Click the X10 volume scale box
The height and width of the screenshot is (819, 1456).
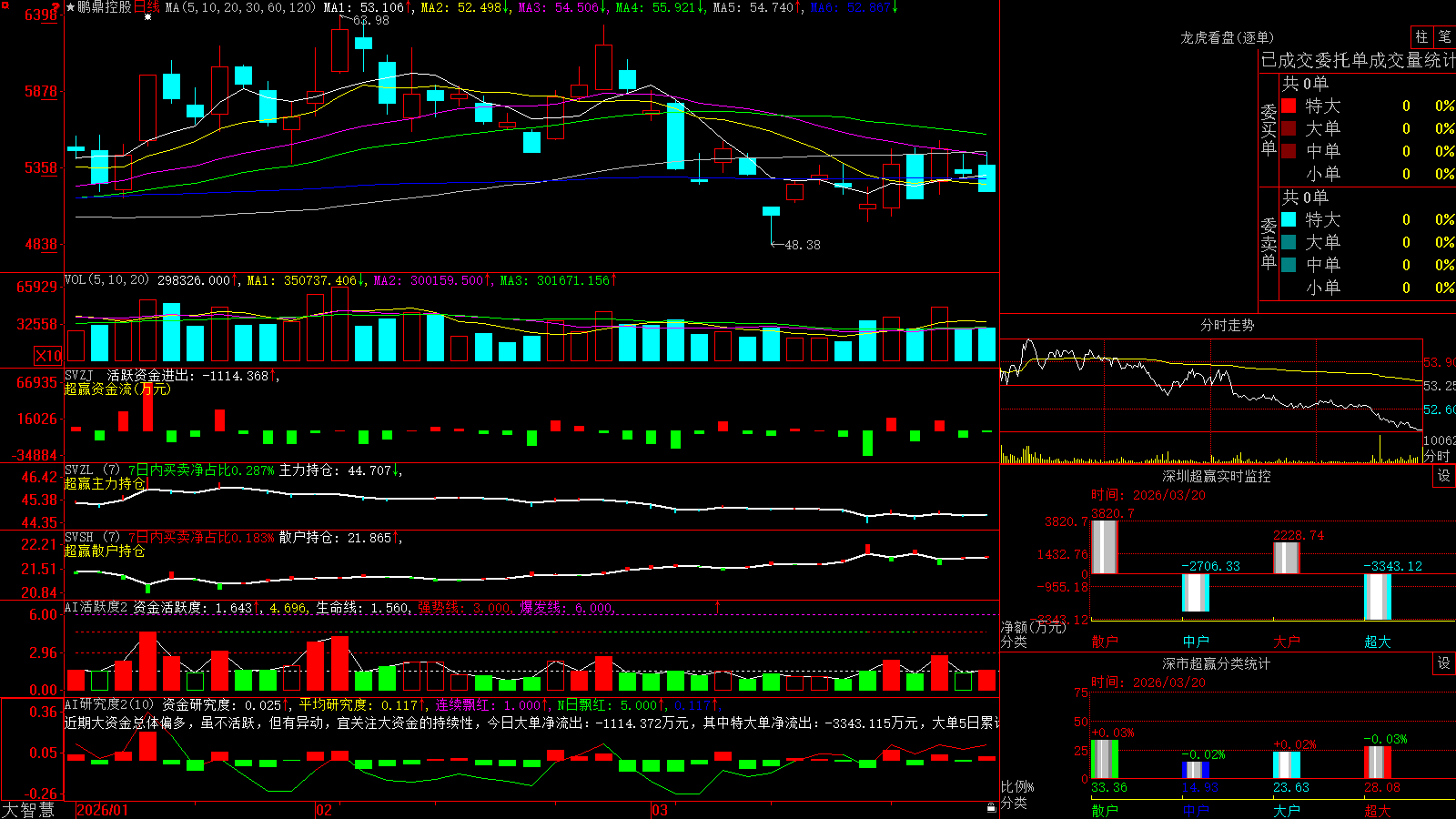pos(48,356)
